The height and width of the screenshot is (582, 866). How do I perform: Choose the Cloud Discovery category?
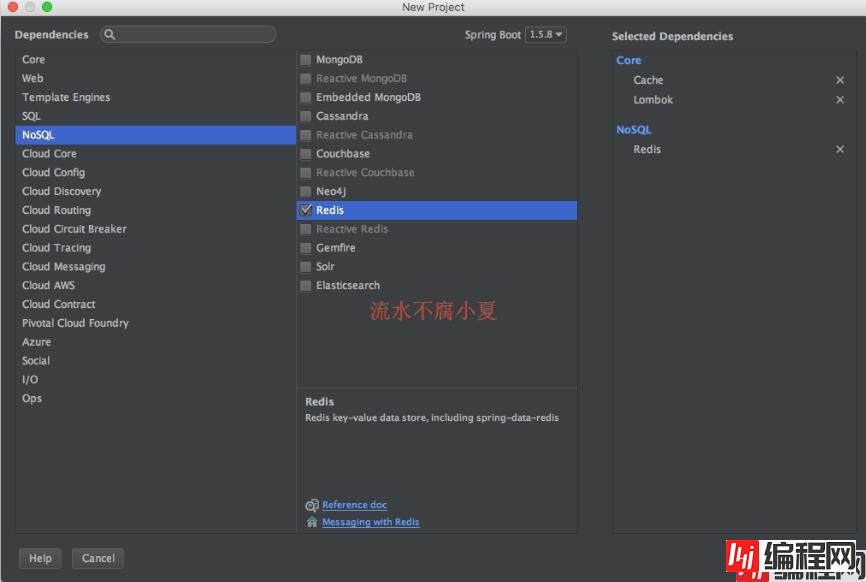click(x=62, y=191)
